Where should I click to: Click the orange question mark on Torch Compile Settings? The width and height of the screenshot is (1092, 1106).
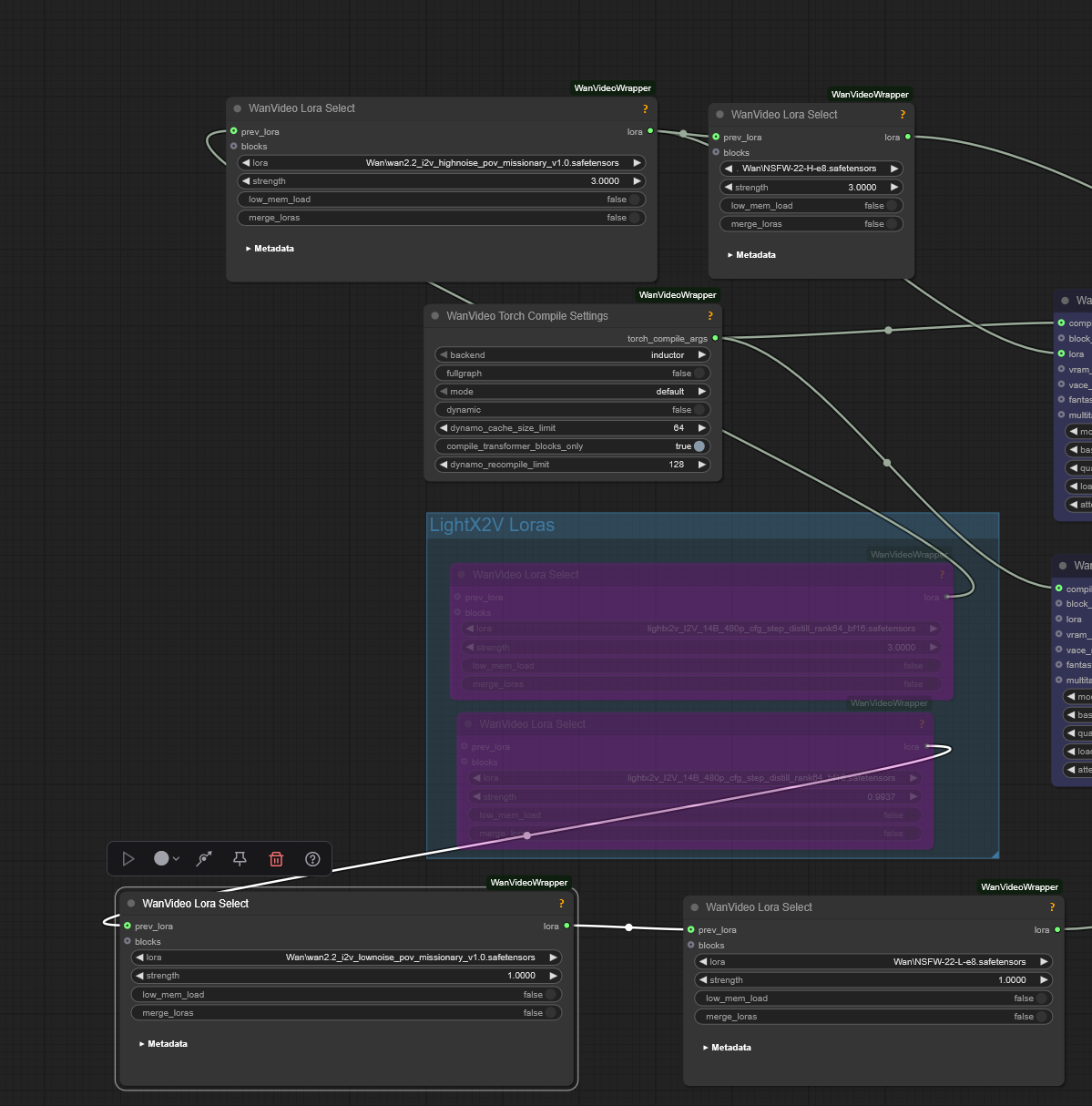click(710, 316)
